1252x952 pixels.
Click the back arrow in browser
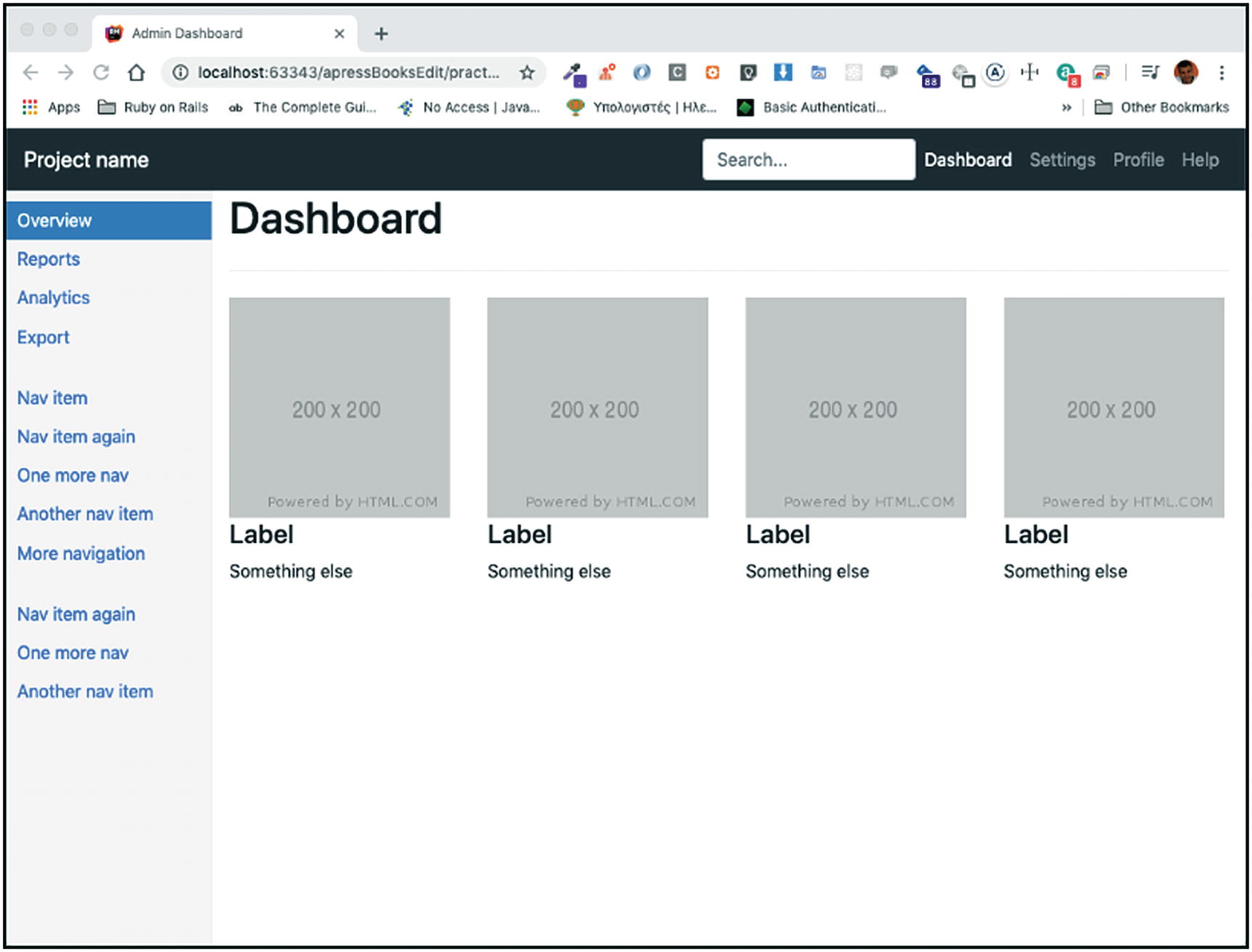[x=30, y=73]
